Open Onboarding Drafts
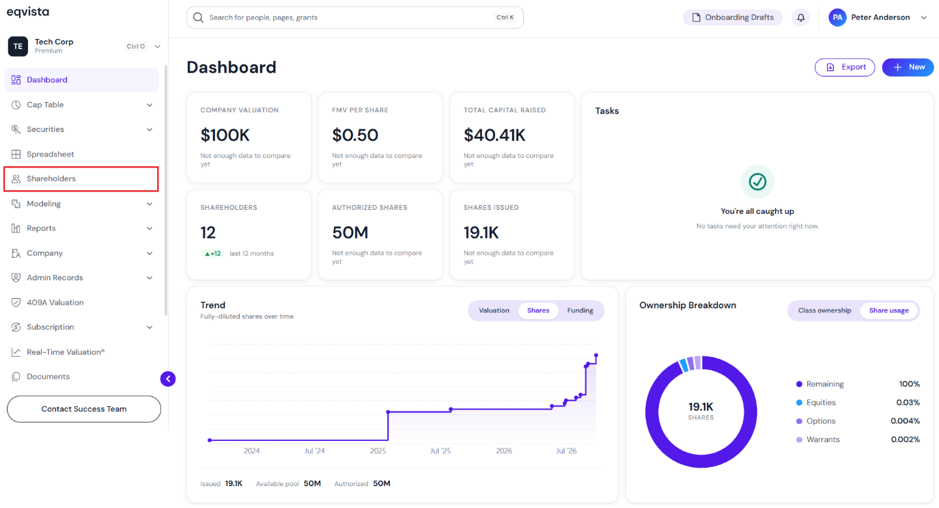 tap(732, 17)
